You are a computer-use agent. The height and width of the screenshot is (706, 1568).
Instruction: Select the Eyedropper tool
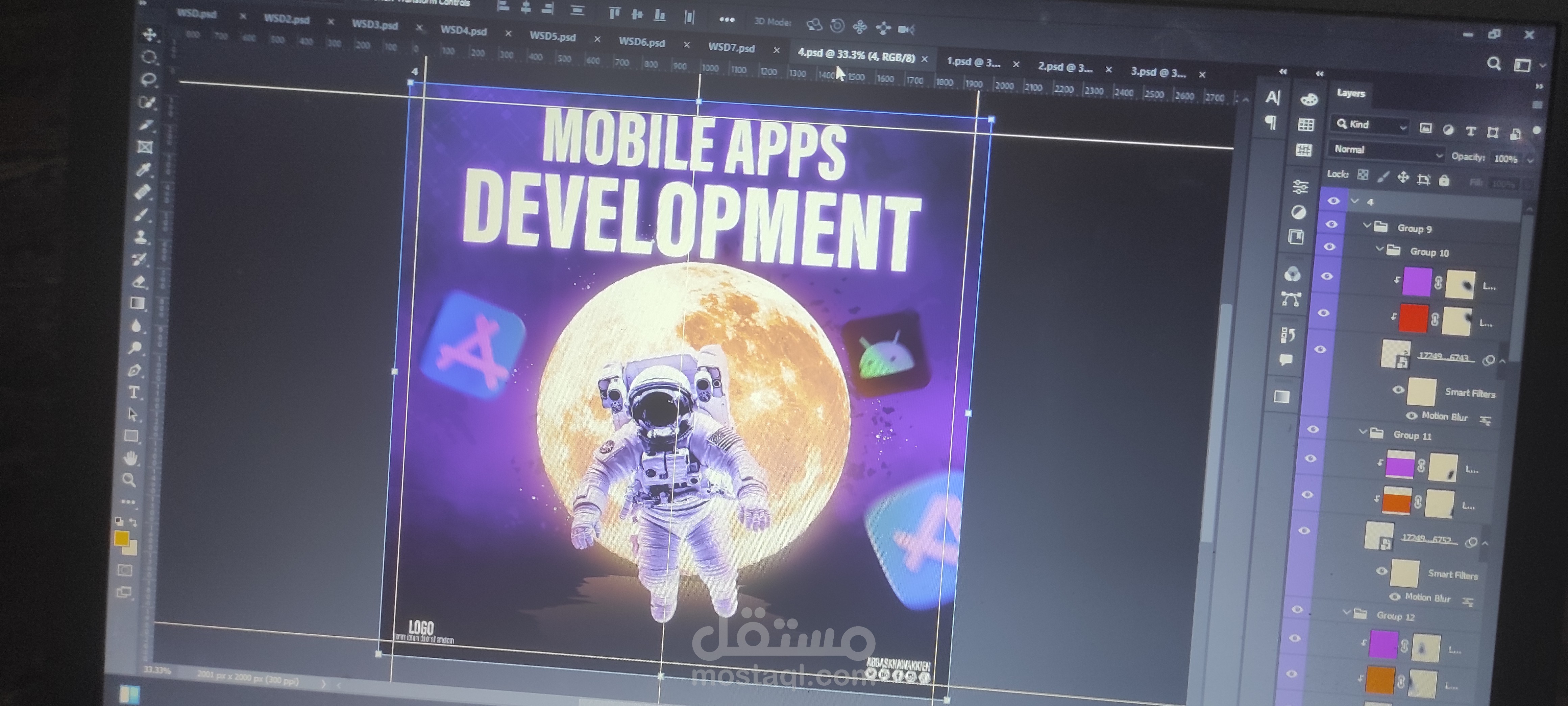point(144,169)
